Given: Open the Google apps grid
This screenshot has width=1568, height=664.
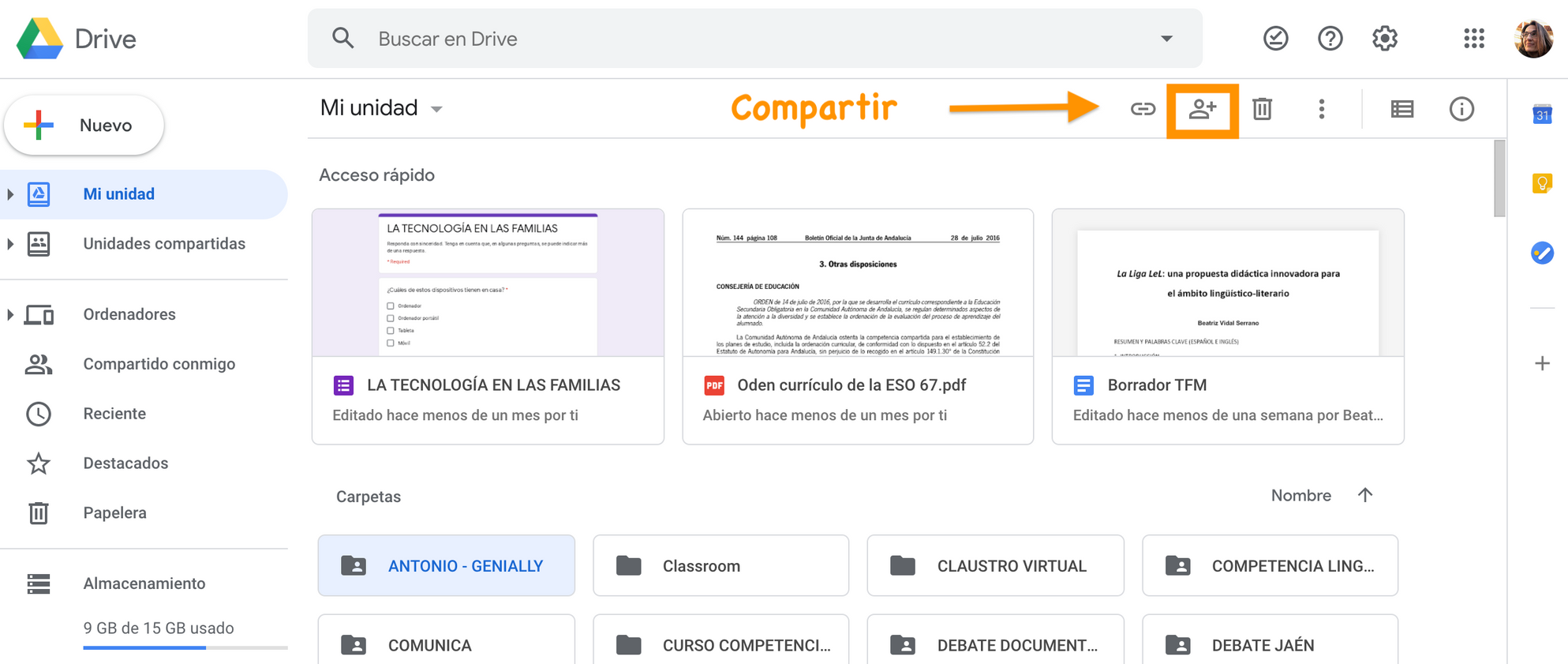Looking at the screenshot, I should pyautogui.click(x=1473, y=38).
